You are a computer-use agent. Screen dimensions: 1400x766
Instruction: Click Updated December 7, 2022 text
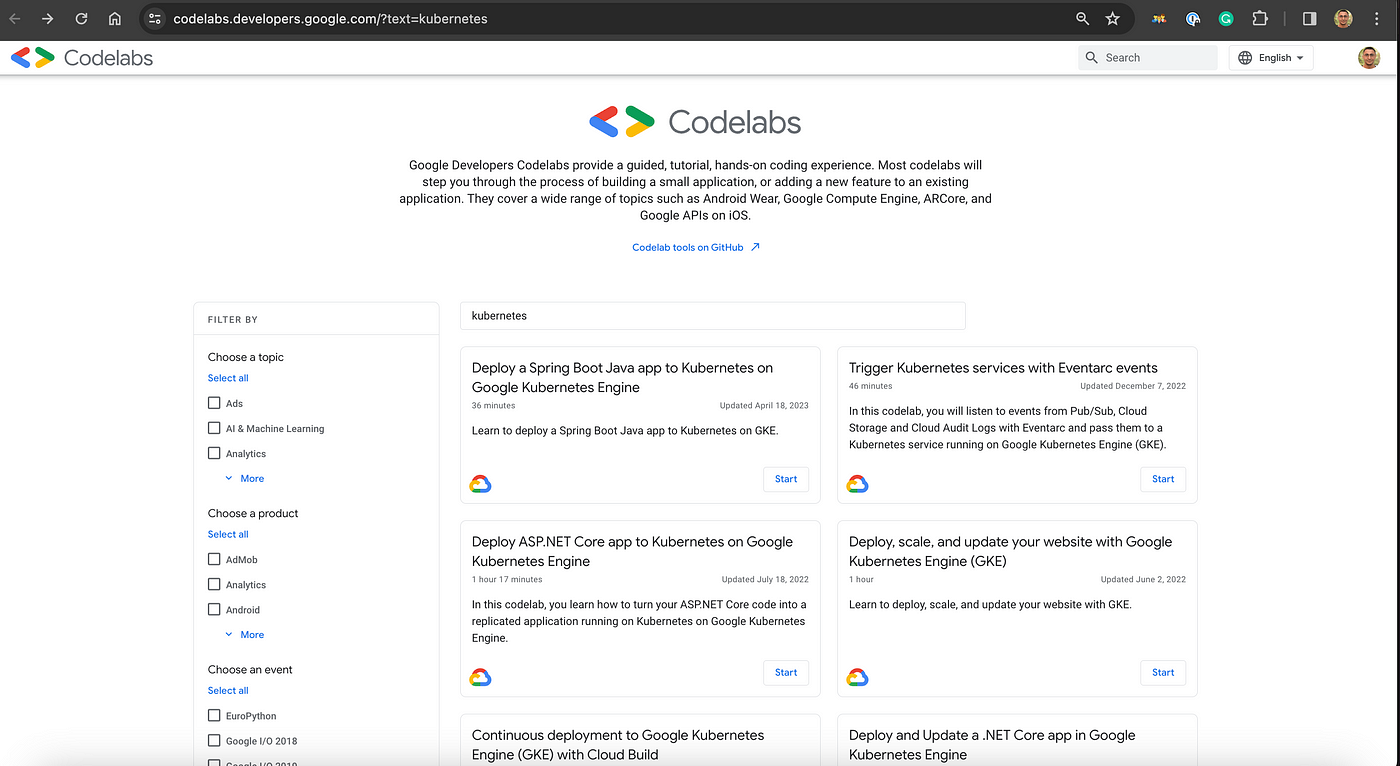pos(1133,386)
